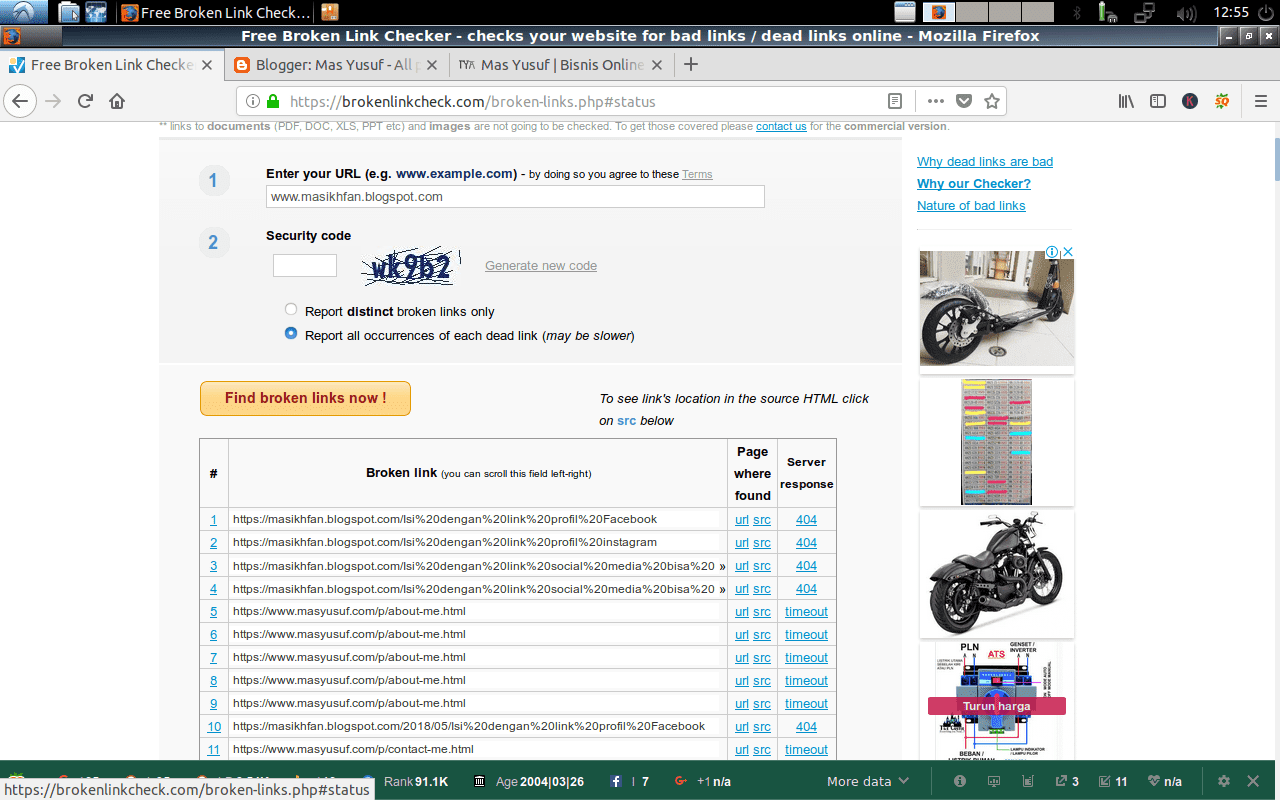
Task: Click the clock showing 12:55
Action: tap(1231, 13)
